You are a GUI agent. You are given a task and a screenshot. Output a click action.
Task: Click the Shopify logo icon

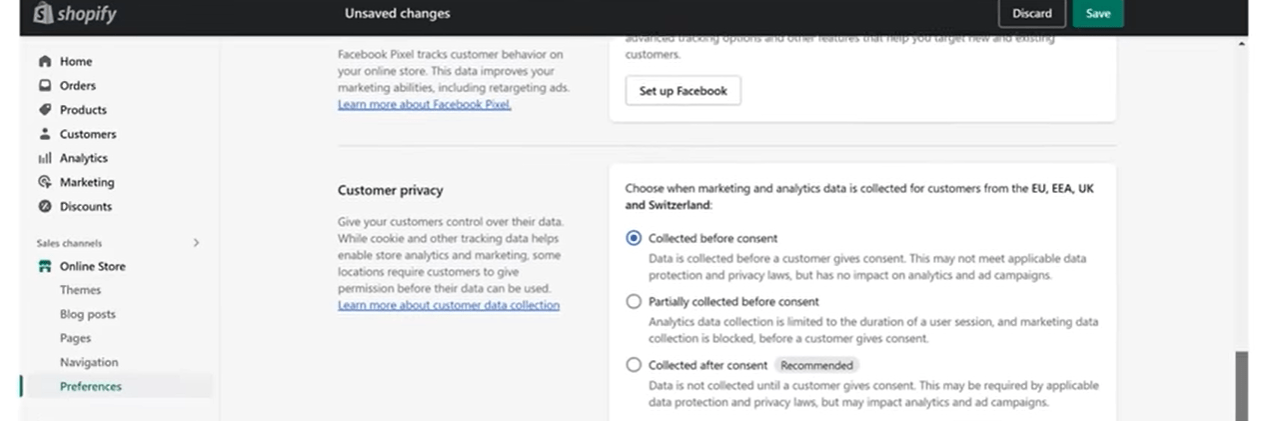point(42,14)
